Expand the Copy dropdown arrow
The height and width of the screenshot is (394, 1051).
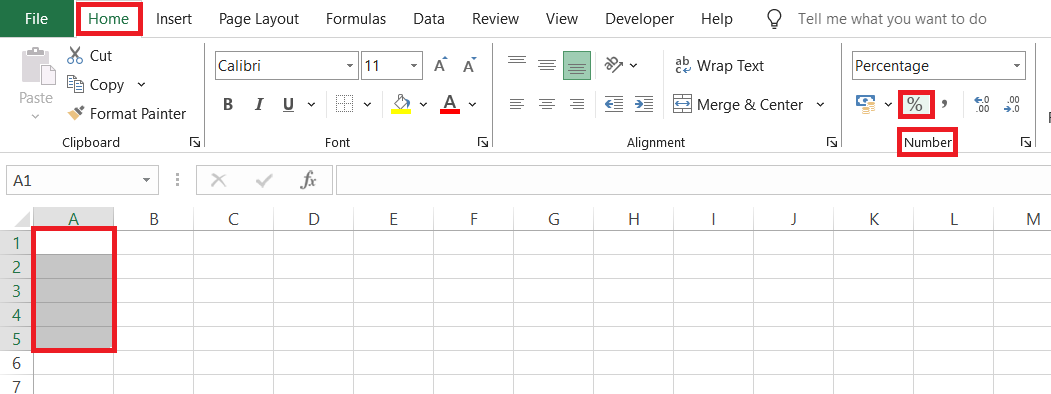(x=141, y=84)
